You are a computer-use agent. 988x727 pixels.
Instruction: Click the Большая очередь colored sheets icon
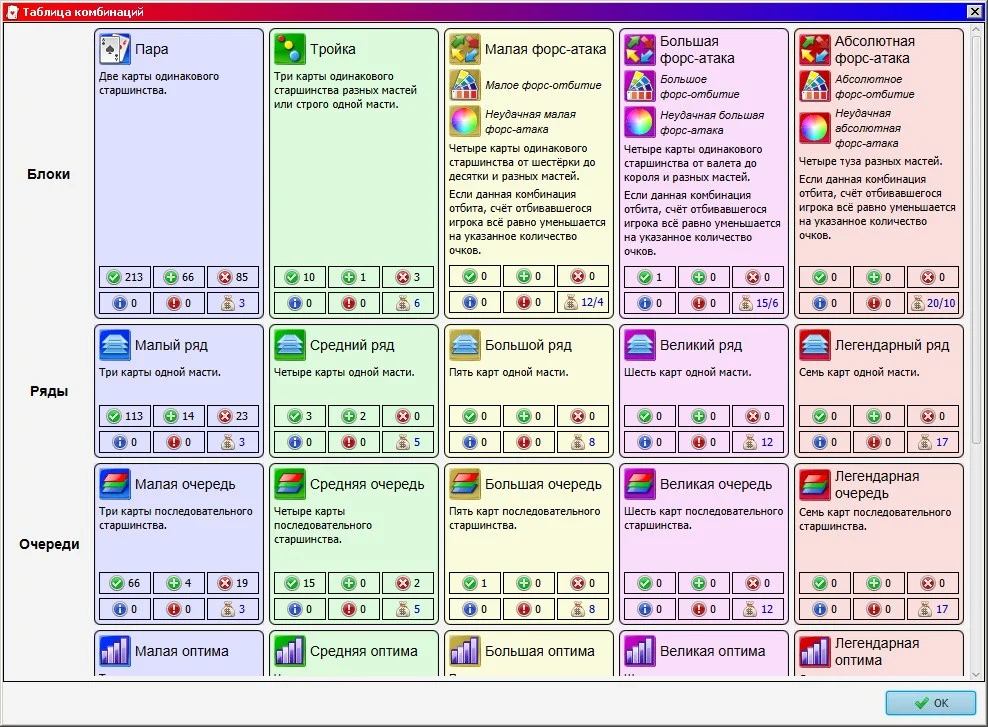(x=465, y=484)
